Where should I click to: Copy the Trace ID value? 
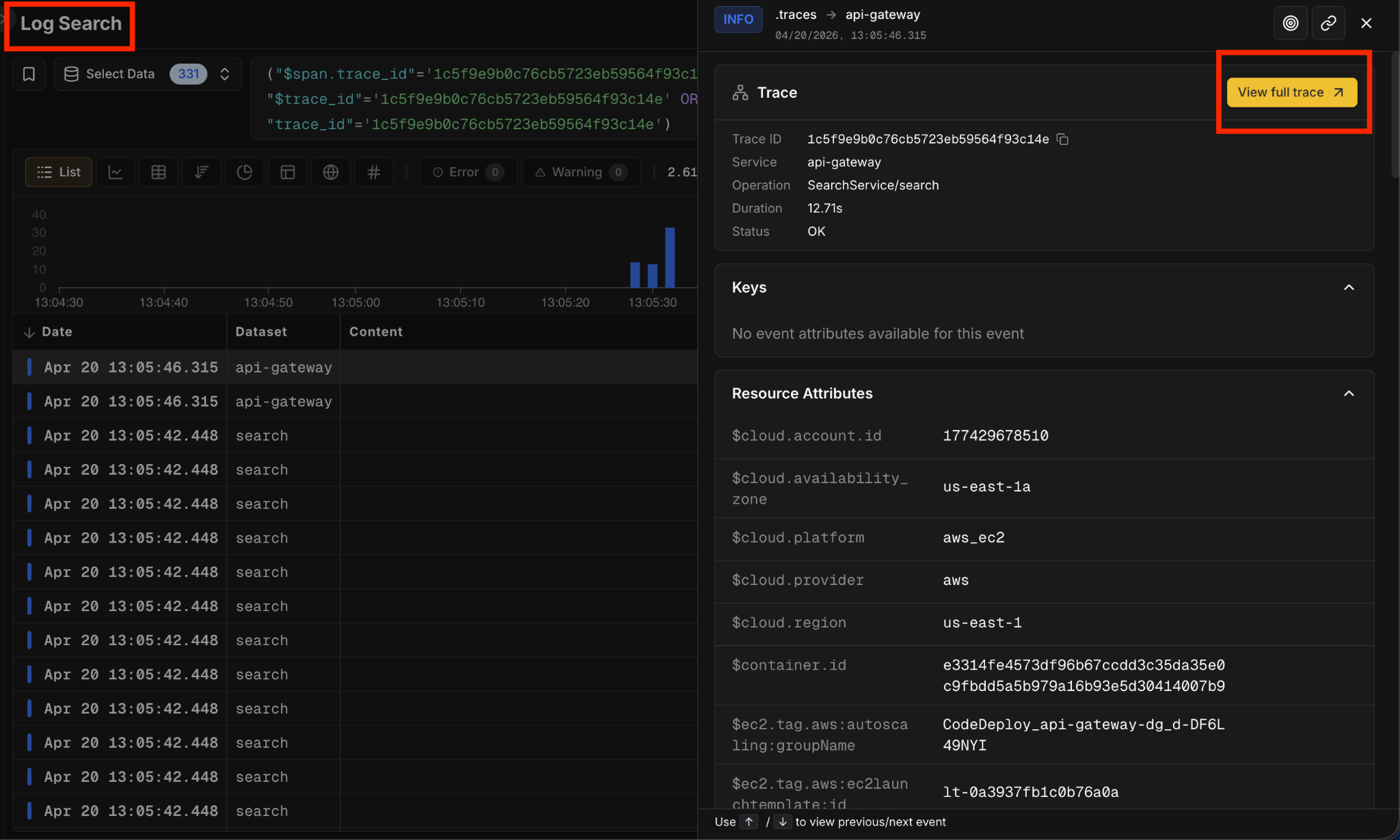pos(1062,139)
